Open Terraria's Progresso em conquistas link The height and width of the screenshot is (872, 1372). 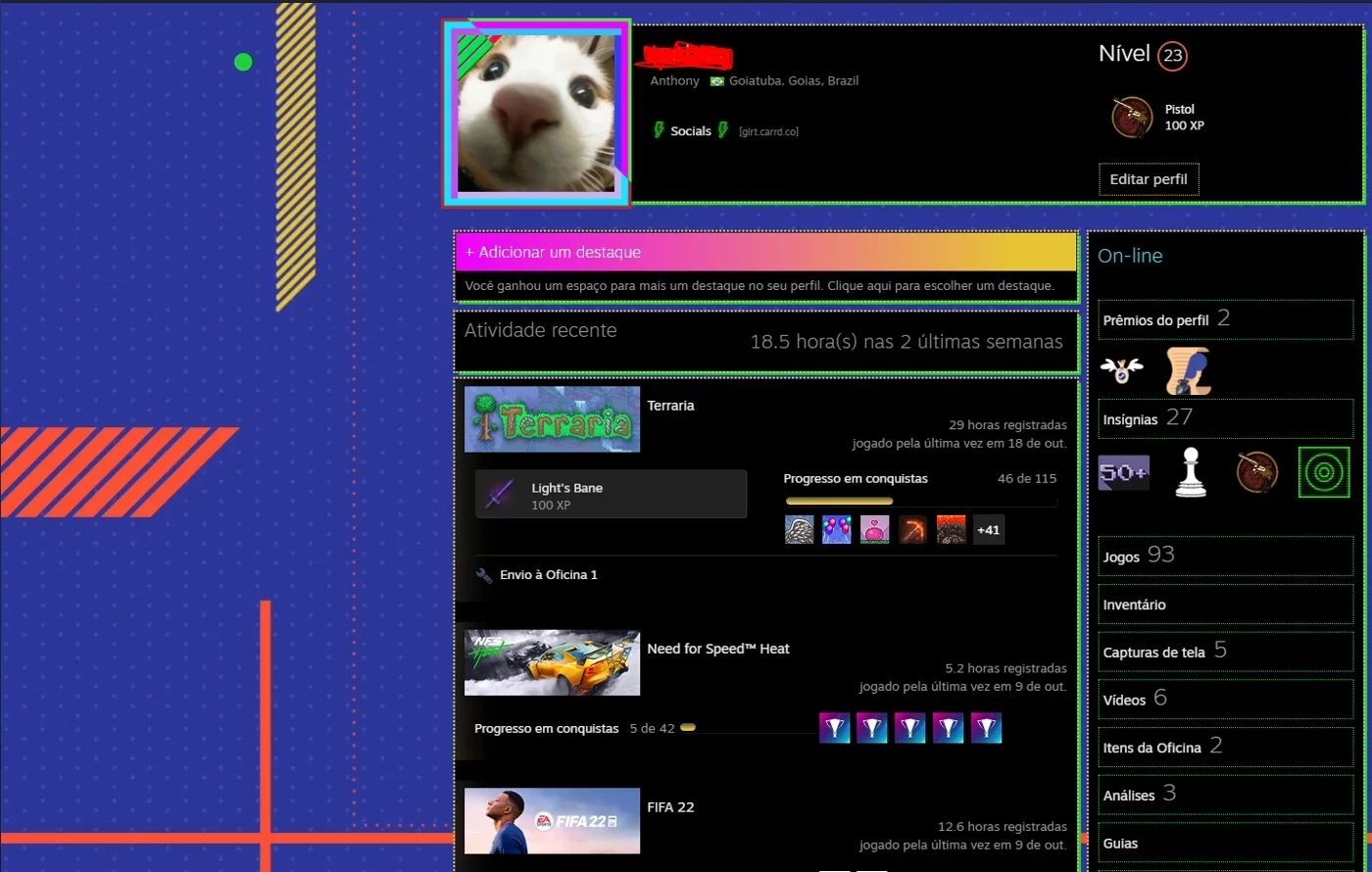pyautogui.click(x=856, y=479)
